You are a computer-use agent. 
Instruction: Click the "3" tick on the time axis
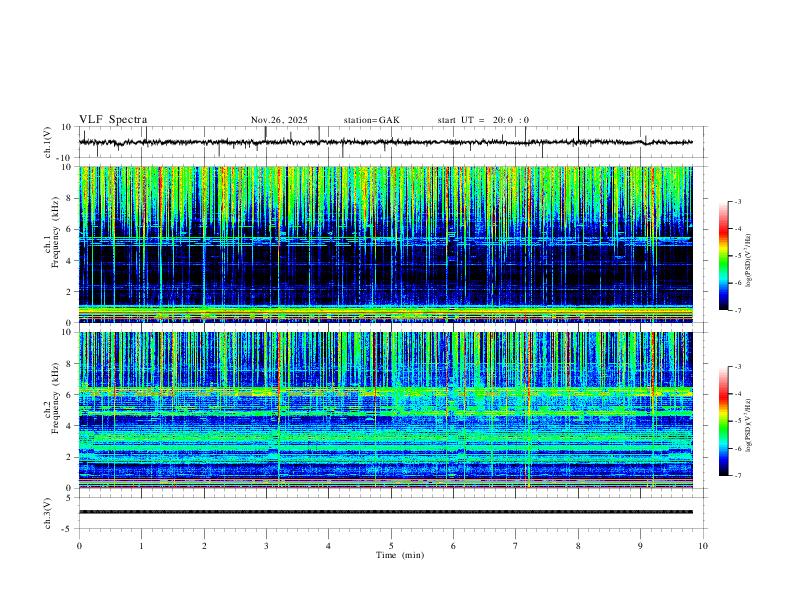click(x=266, y=546)
